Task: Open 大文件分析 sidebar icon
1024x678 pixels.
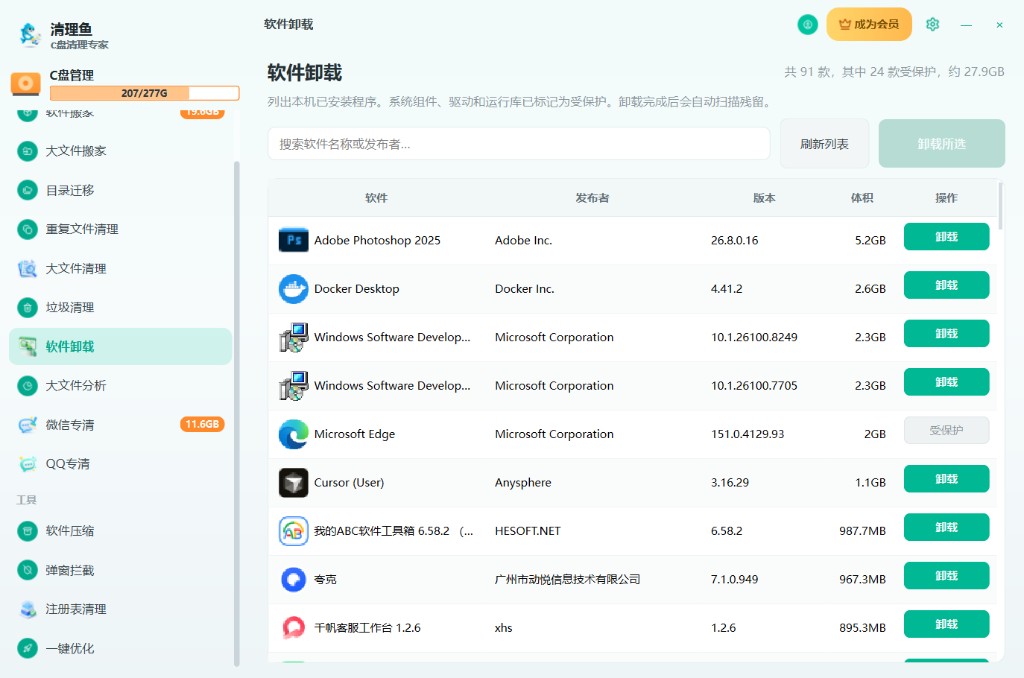Action: click(x=27, y=385)
